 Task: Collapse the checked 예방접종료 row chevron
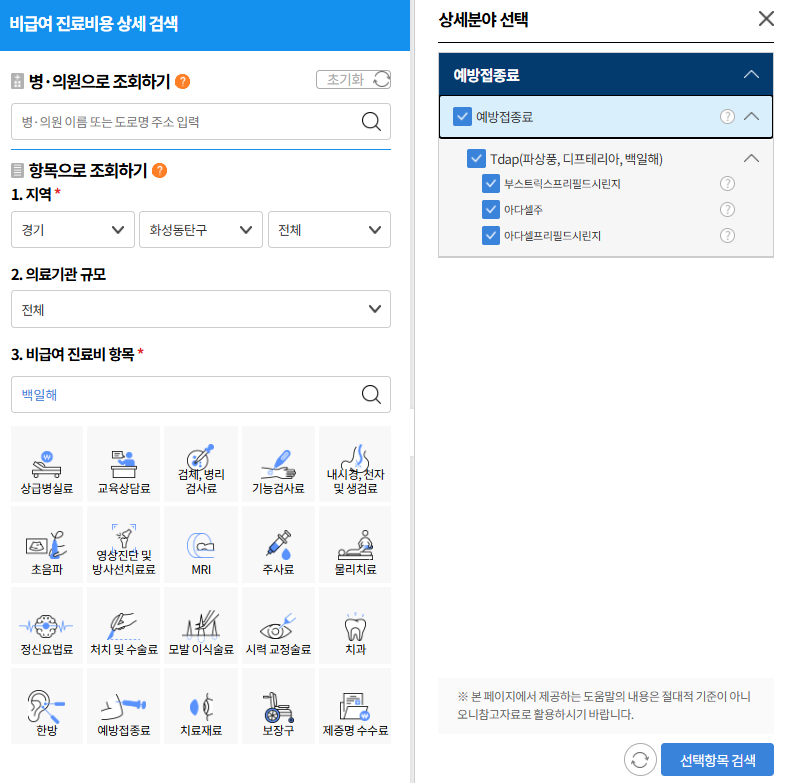[x=751, y=117]
